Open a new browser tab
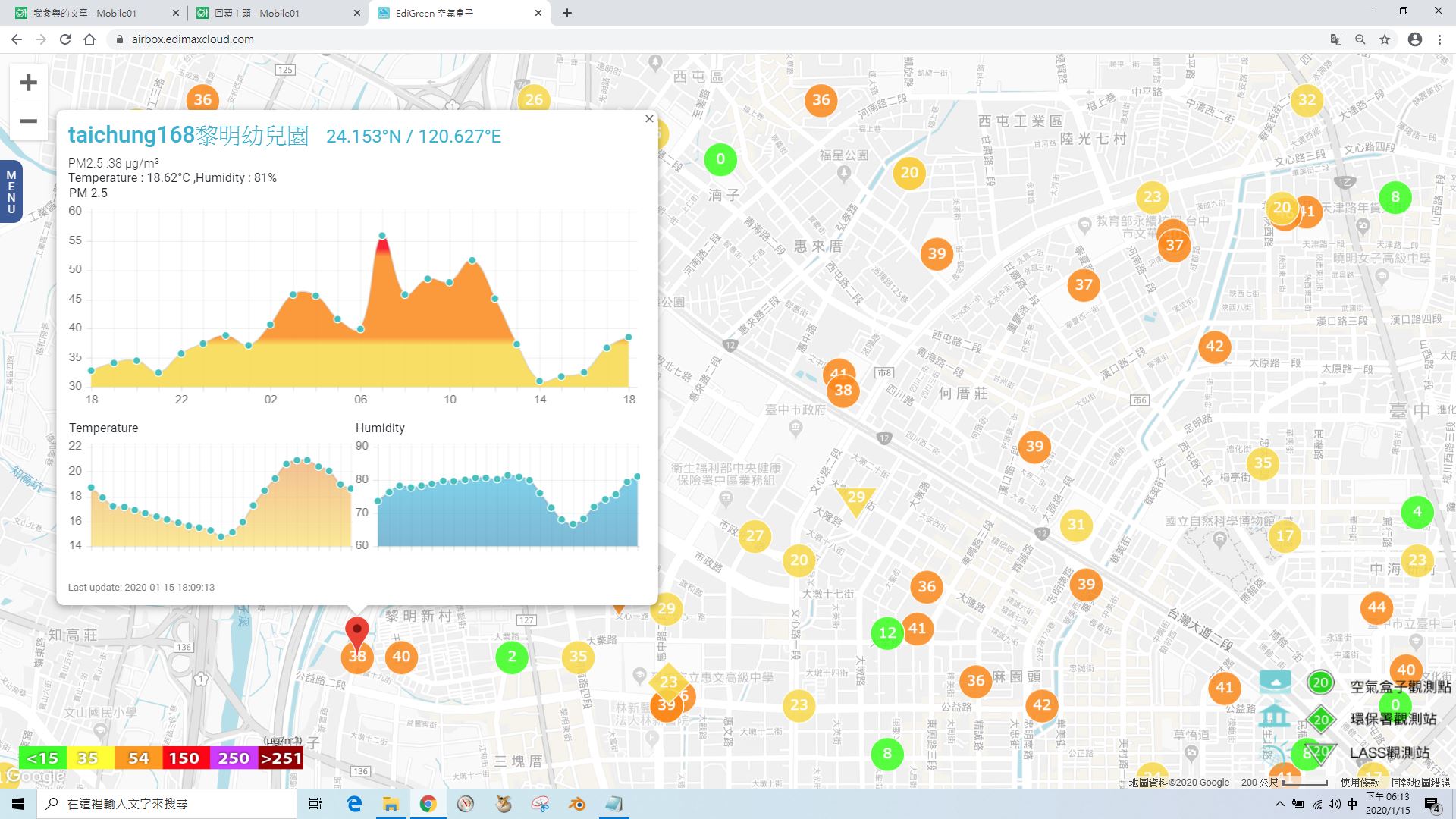The height and width of the screenshot is (819, 1456). click(x=567, y=13)
